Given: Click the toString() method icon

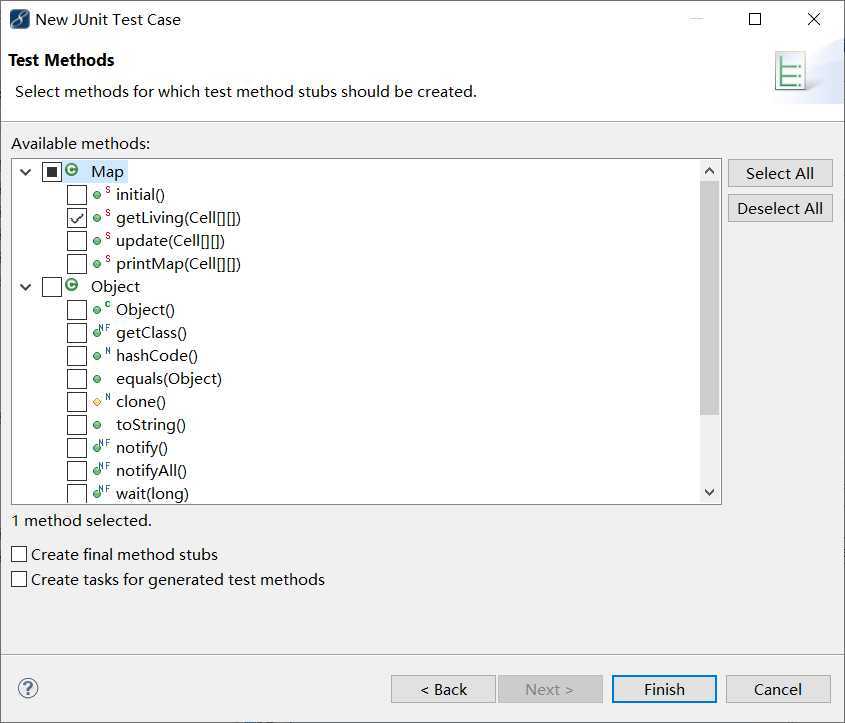Looking at the screenshot, I should [97, 425].
